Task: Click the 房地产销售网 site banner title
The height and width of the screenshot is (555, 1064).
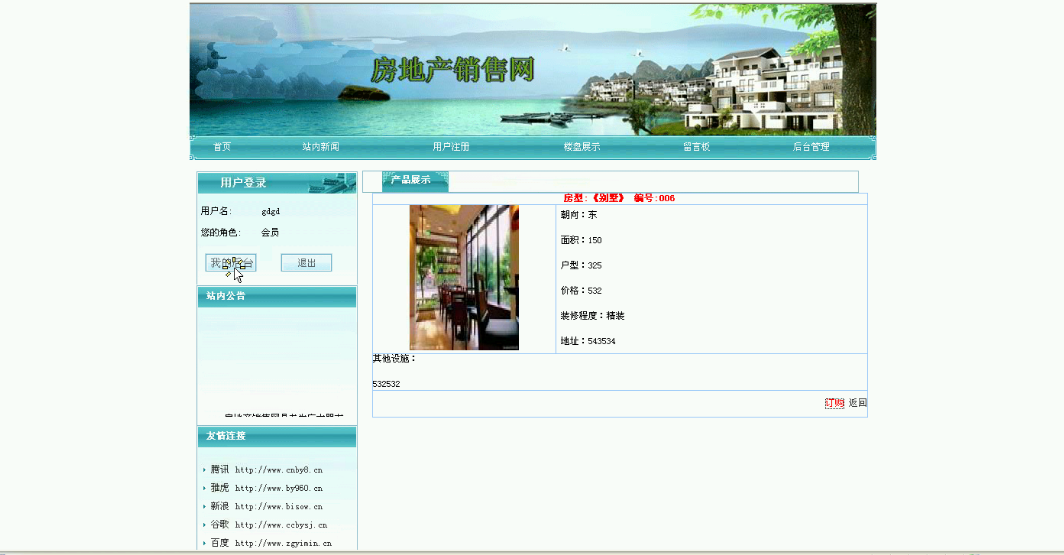Action: 453,70
